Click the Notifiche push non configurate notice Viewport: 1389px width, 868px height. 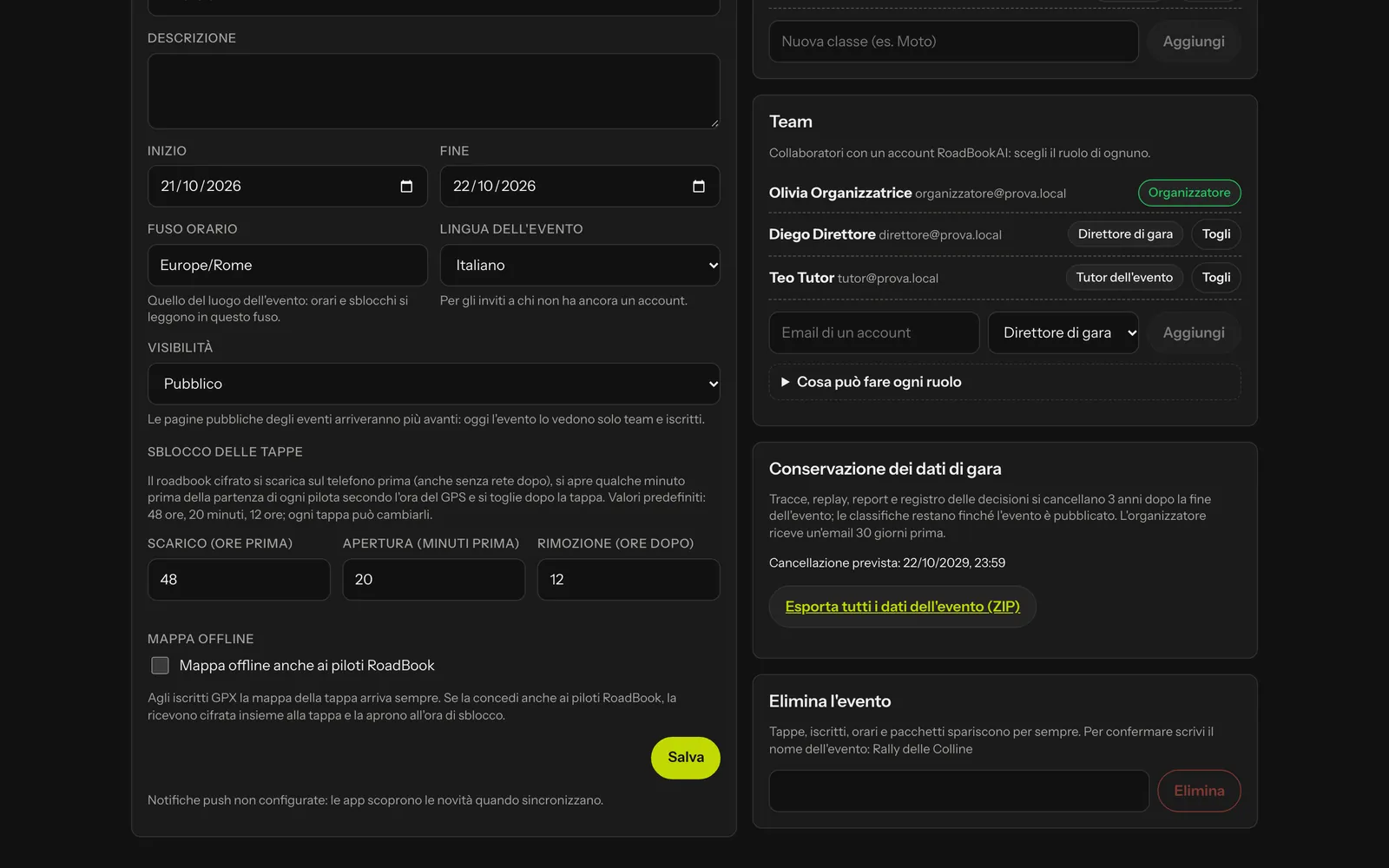[375, 800]
